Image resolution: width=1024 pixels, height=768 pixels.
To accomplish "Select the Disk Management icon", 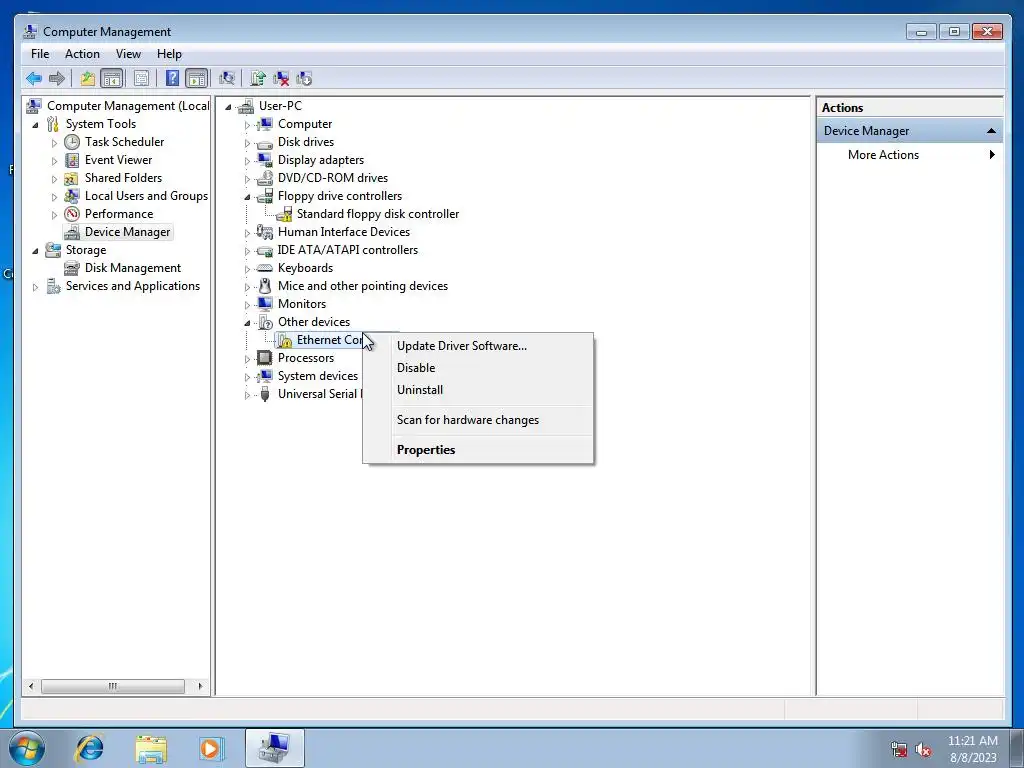I will (x=72, y=268).
